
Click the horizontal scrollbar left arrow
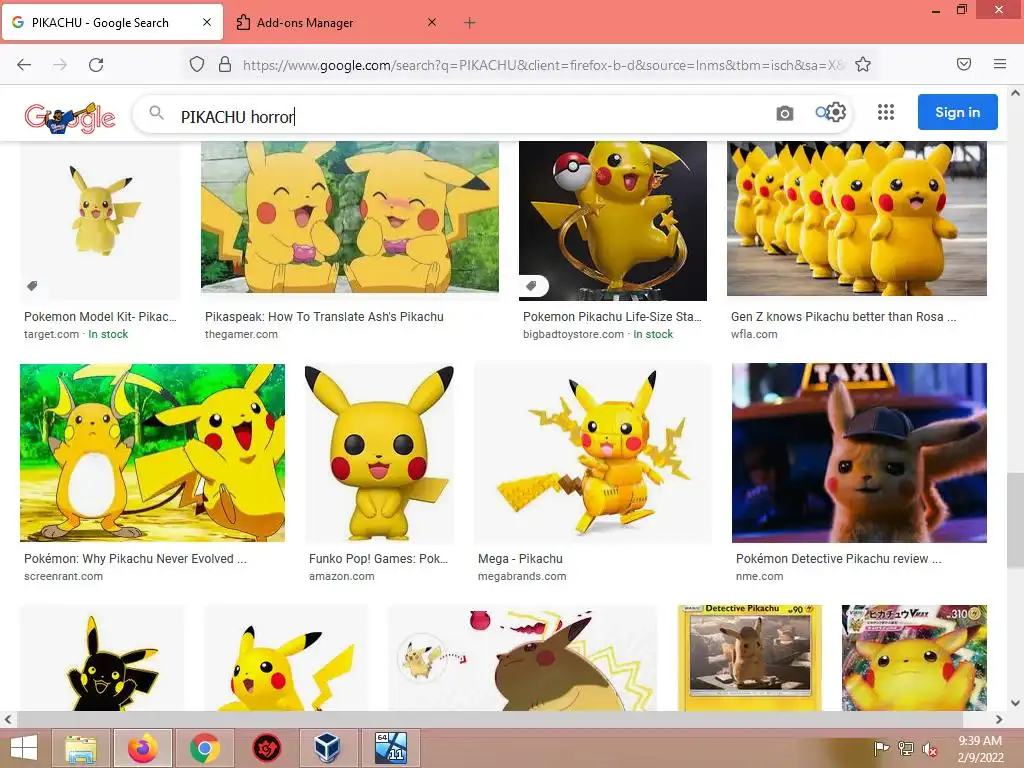coord(8,720)
